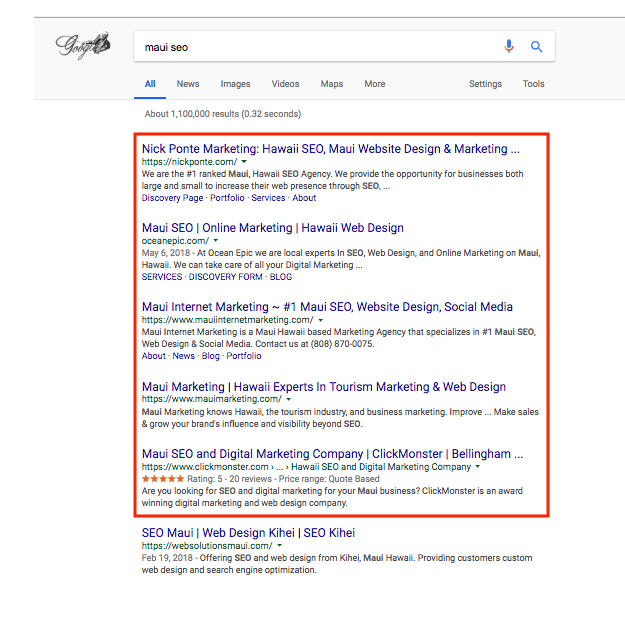Open the search Tools options
This screenshot has height=626, width=625.
click(x=533, y=84)
